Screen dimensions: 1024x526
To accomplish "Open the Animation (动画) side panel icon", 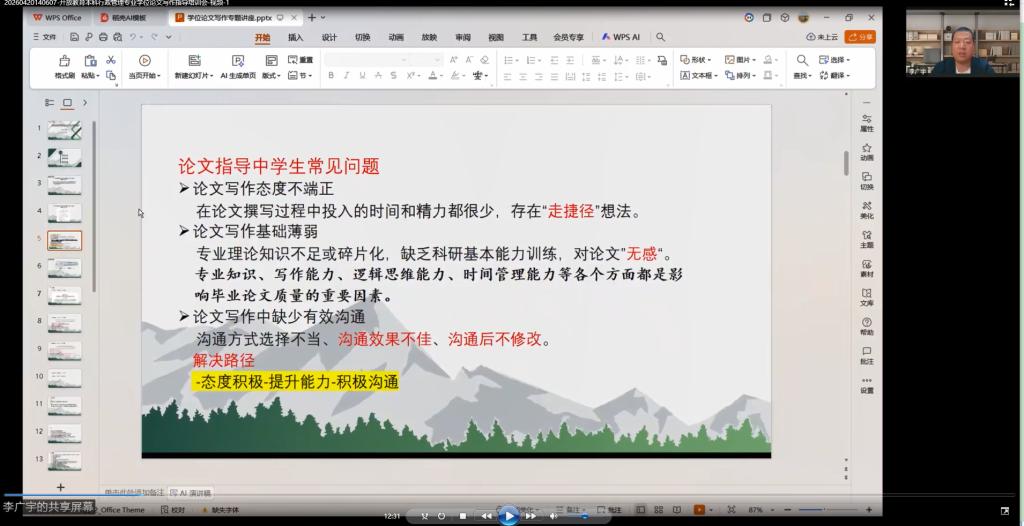I will pyautogui.click(x=866, y=151).
